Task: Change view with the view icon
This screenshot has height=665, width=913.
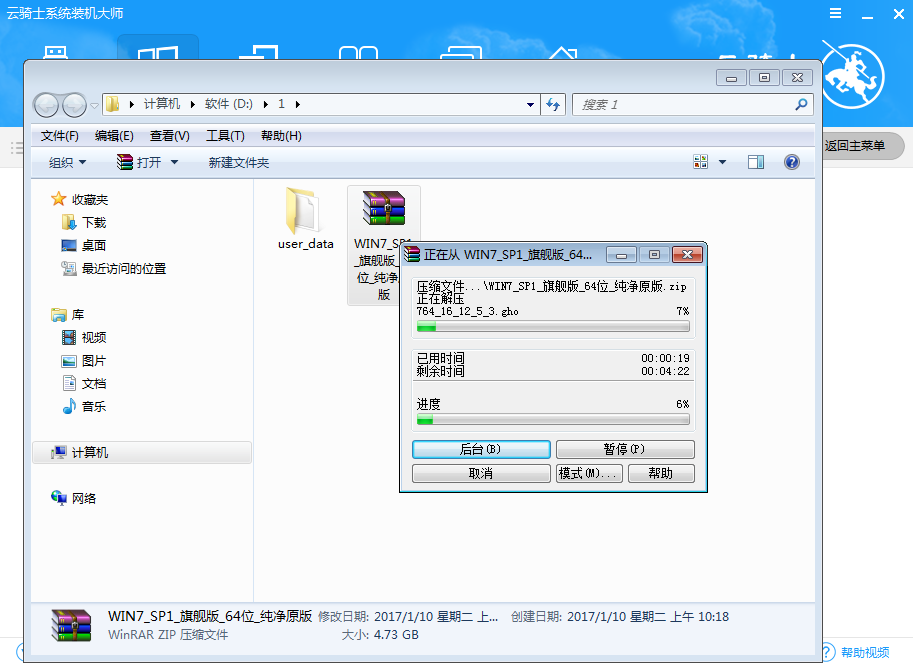Action: 700,162
